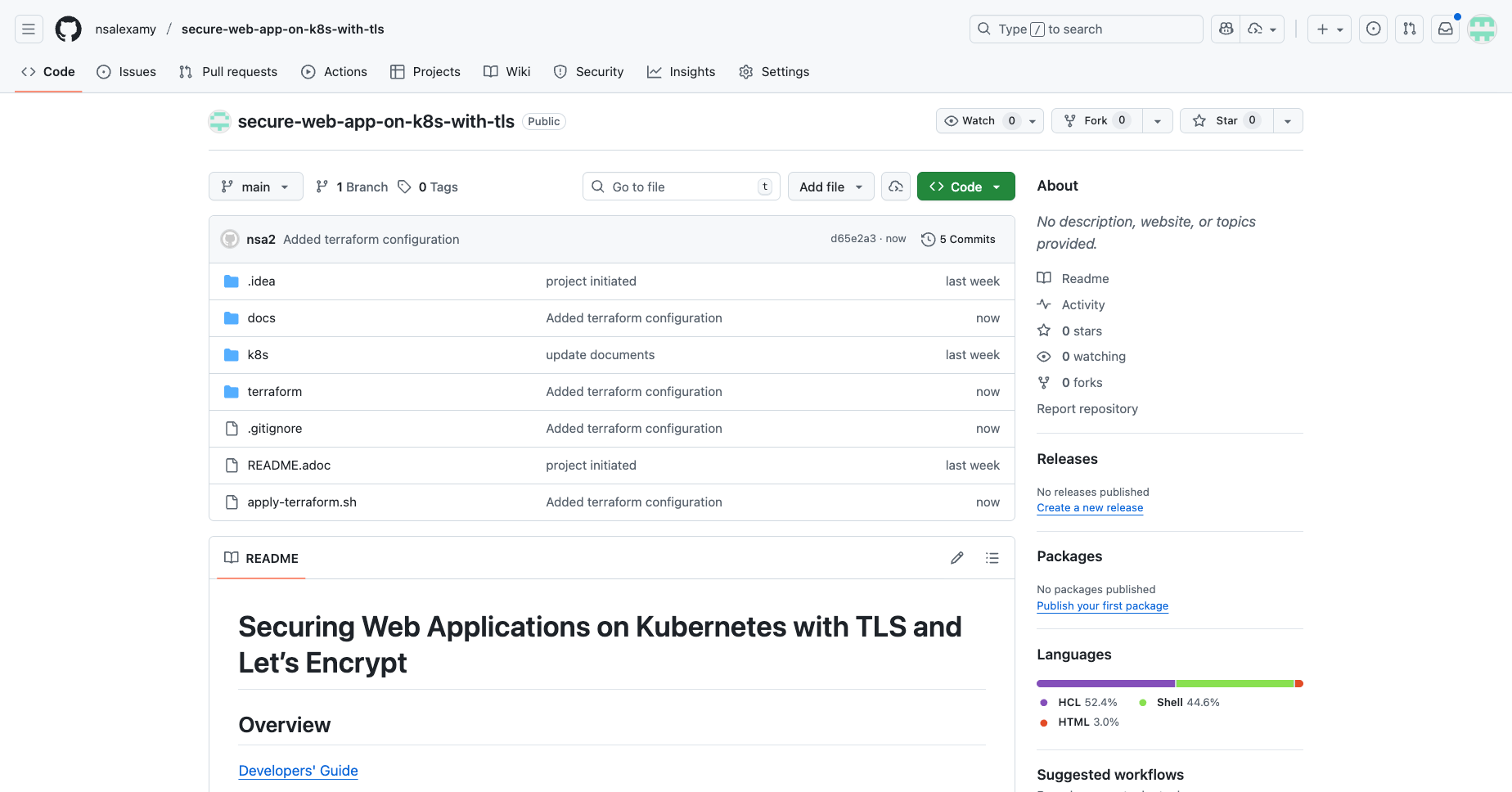This screenshot has height=792, width=1512.
Task: Switch to the Actions tab
Action: tap(334, 72)
